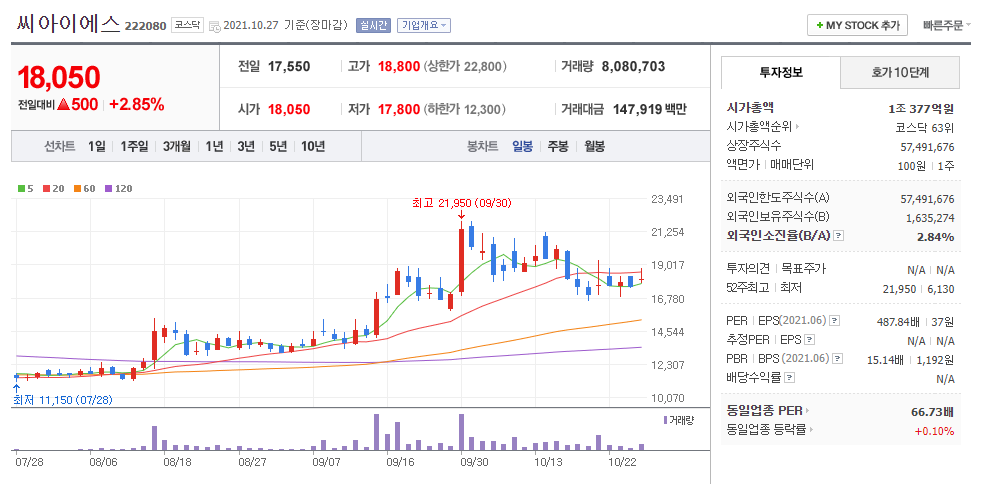Click the 액면가 value 100원
Image resolution: width=986 pixels, height=484 pixels.
pos(911,166)
